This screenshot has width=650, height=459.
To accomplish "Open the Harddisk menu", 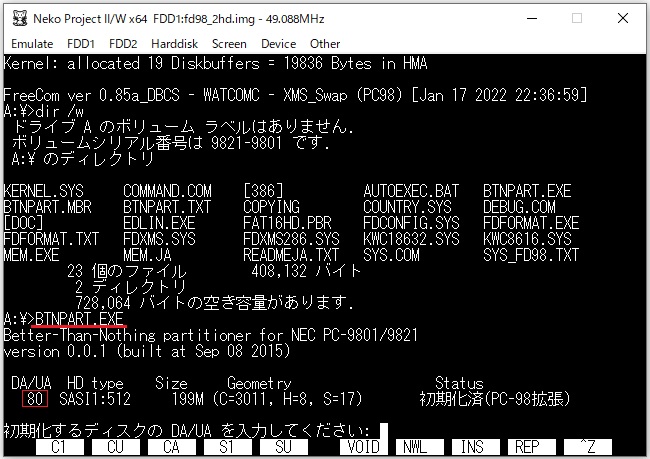I will coord(174,44).
